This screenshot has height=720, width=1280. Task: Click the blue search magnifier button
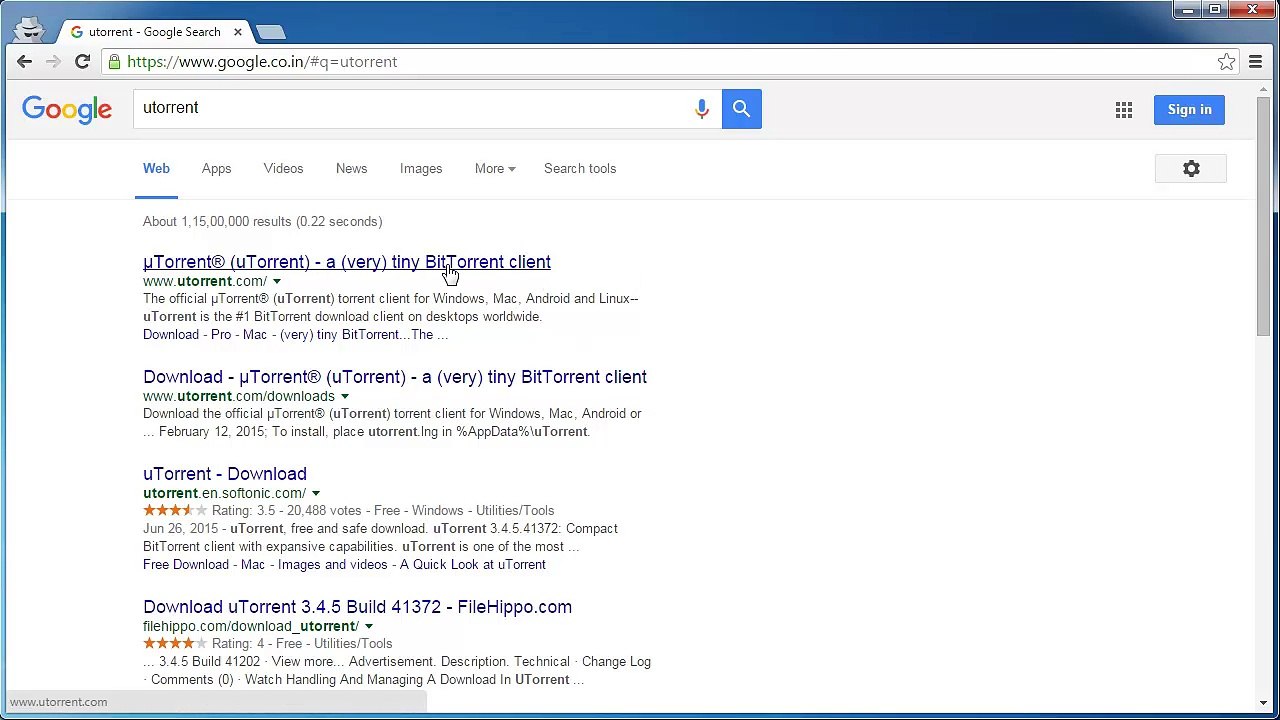click(741, 109)
